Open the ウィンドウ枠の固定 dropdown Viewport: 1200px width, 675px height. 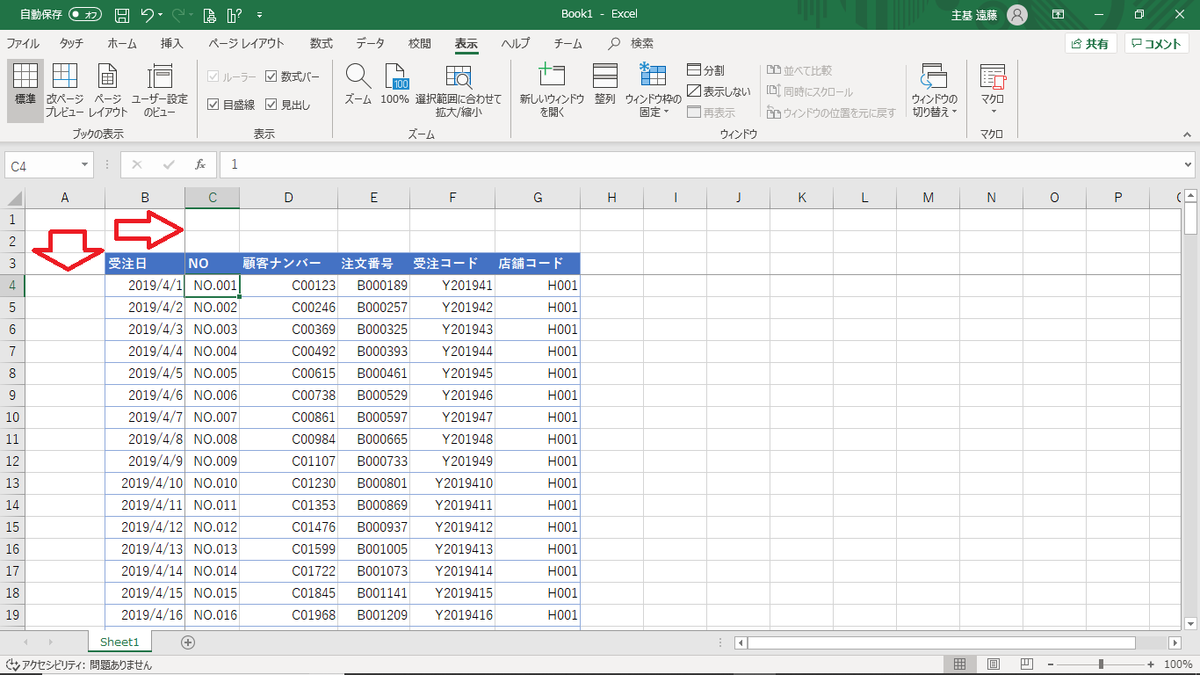[652, 95]
